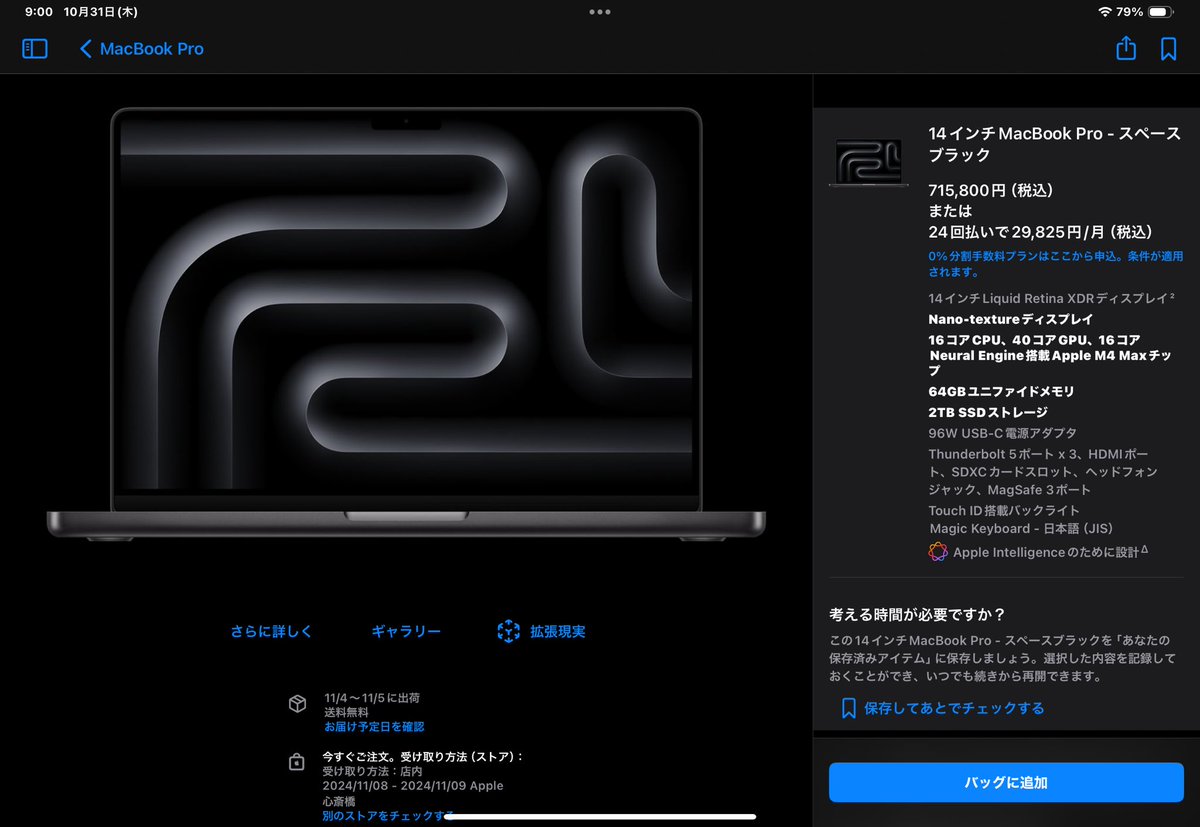This screenshot has height=827, width=1200.
Task: Open 保存してあとでチェックする link
Action: point(954,708)
